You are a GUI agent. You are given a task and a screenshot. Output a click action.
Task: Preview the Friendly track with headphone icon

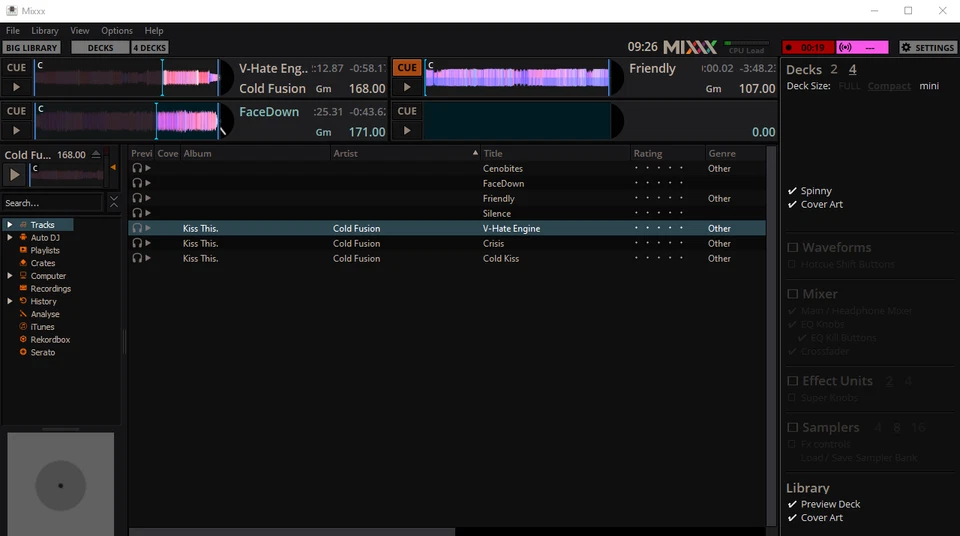click(x=137, y=198)
